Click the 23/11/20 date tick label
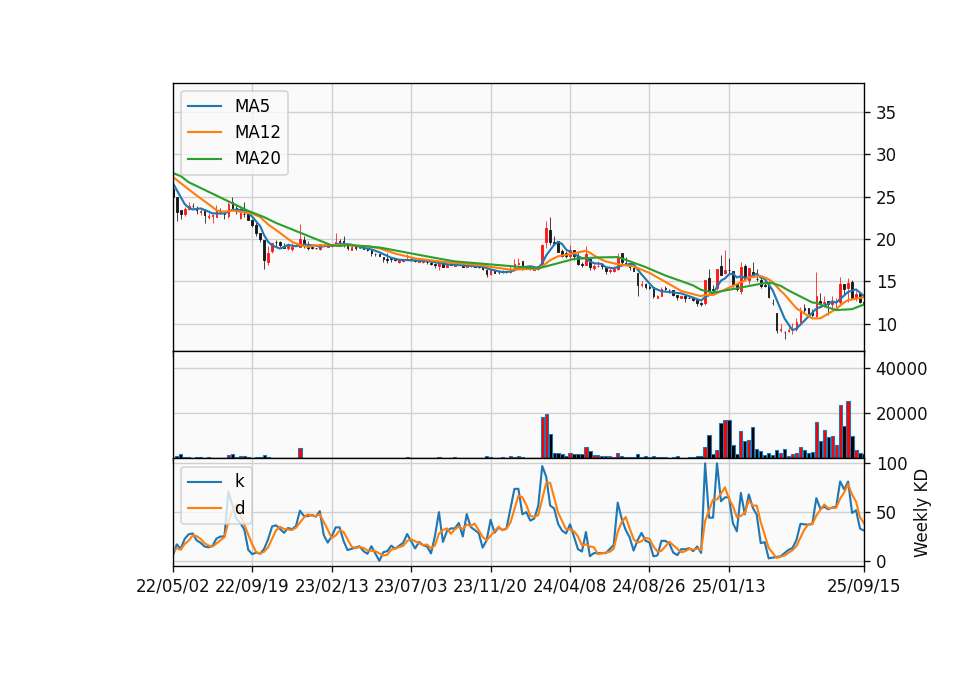960x690 pixels. (490, 586)
